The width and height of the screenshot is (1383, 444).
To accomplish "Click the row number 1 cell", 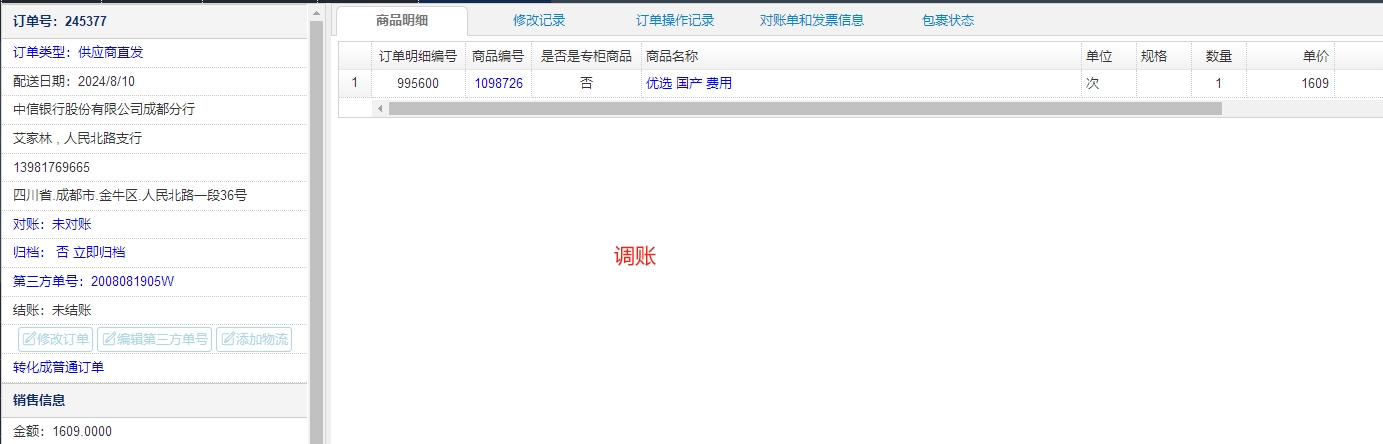I will pyautogui.click(x=355, y=84).
